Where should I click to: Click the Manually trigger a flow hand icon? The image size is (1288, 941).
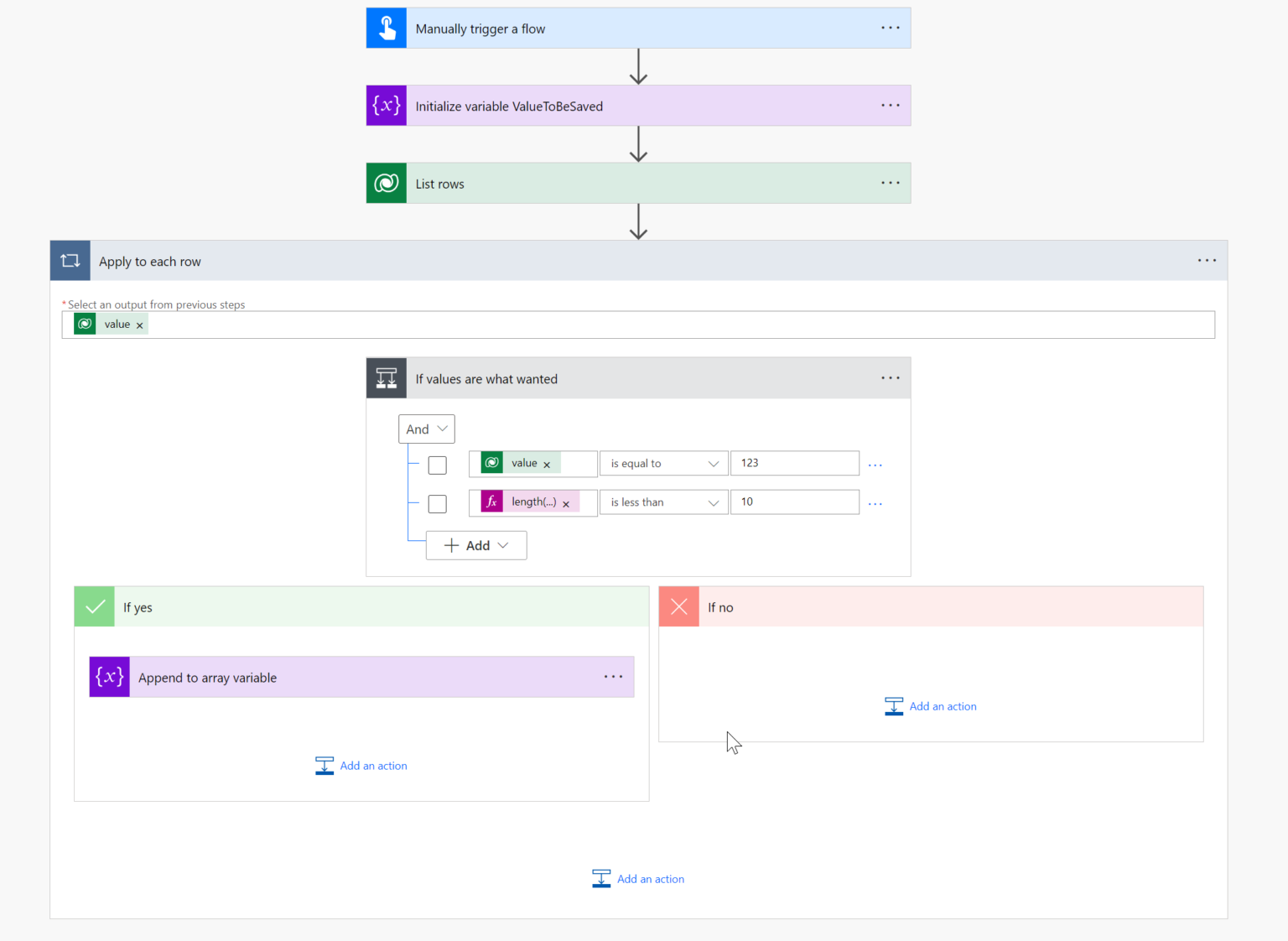386,27
